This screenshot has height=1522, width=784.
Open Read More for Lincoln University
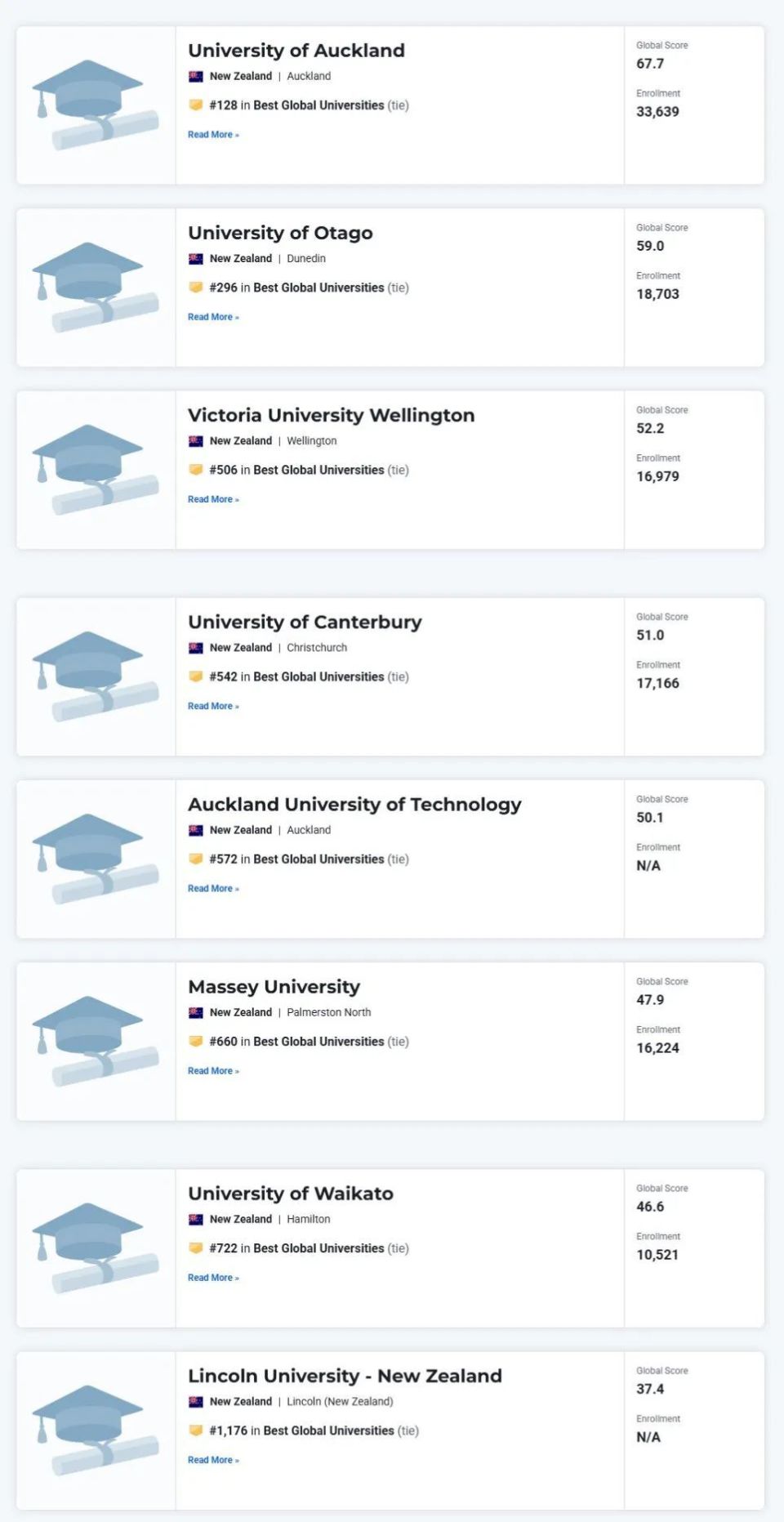coord(213,1460)
